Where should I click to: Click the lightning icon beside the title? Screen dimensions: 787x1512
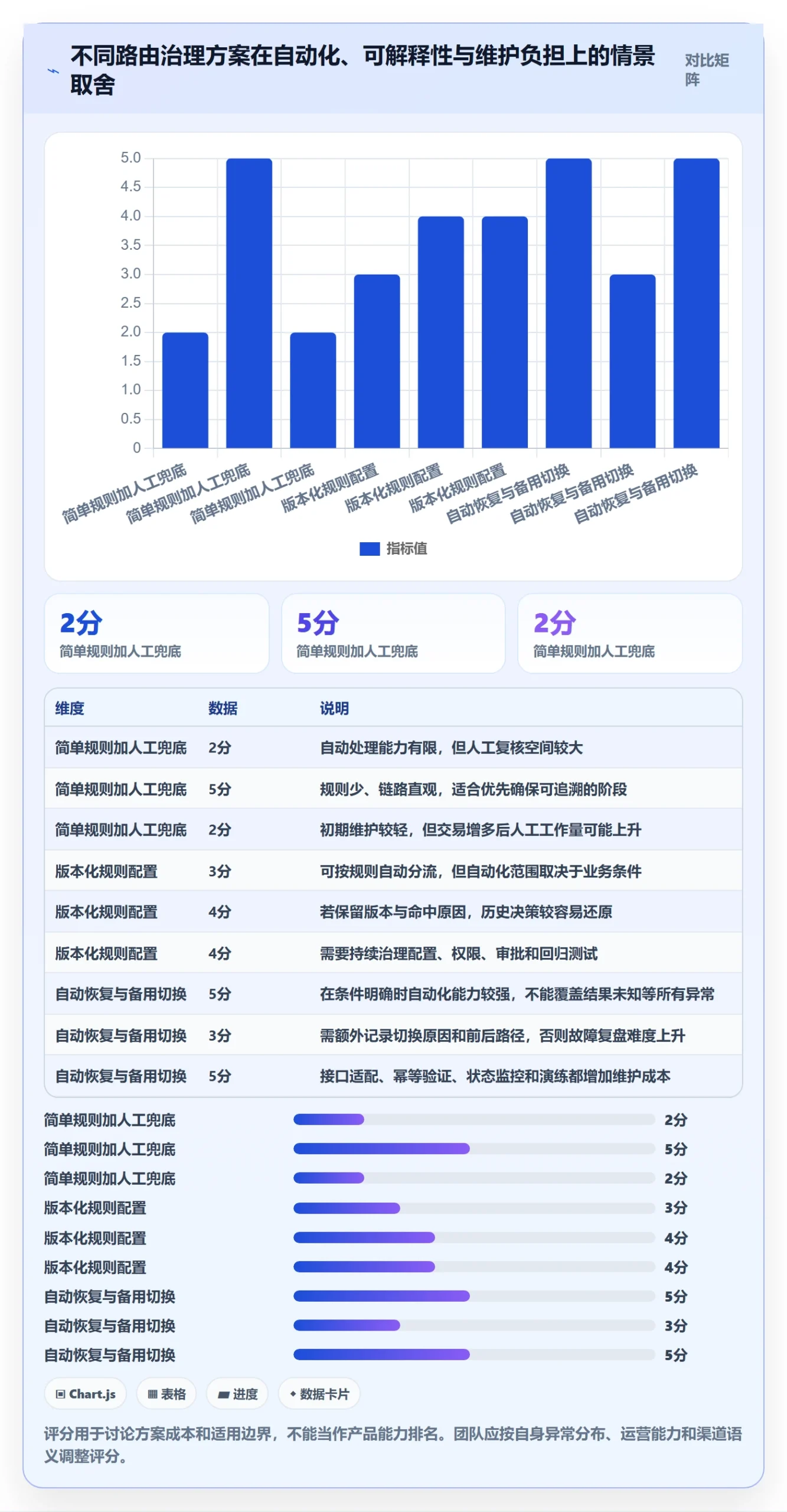53,71
